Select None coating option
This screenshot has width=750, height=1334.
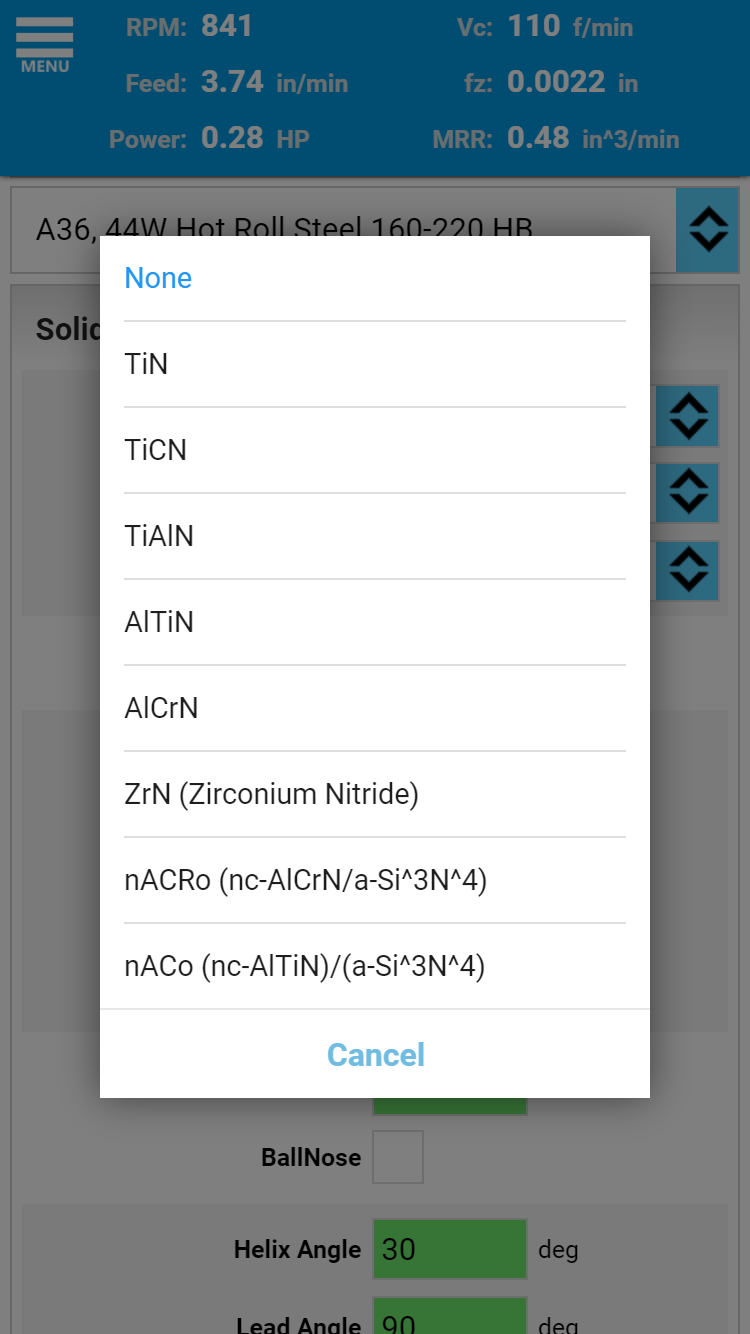coord(375,278)
